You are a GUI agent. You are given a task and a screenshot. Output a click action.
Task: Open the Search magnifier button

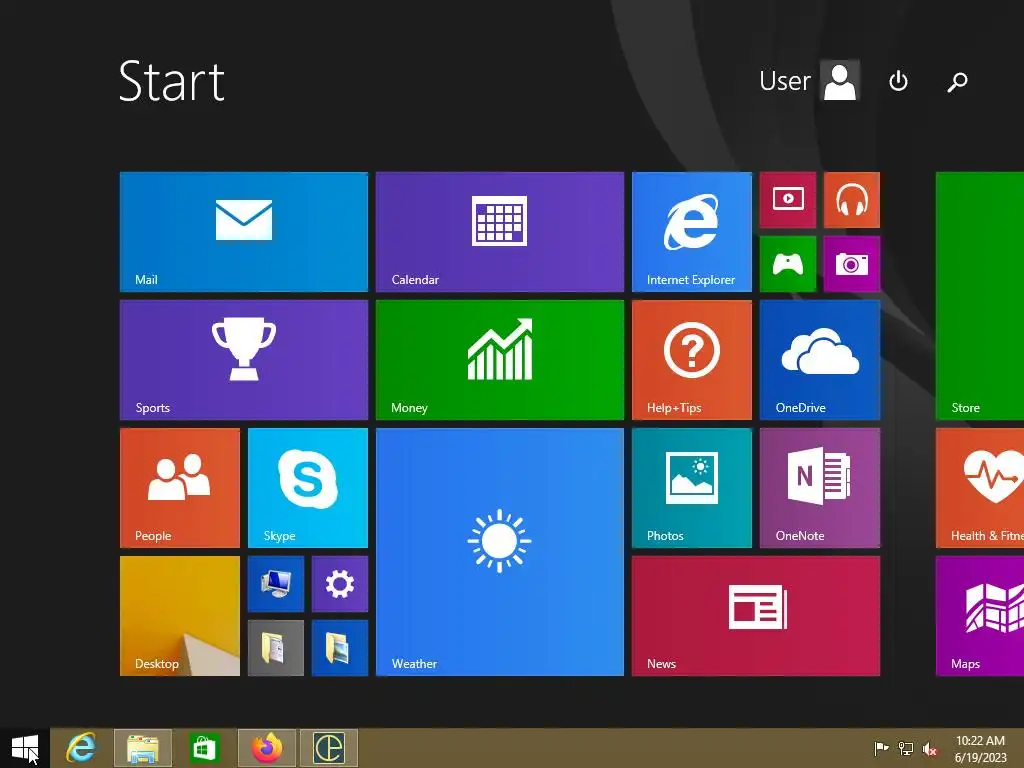[957, 82]
